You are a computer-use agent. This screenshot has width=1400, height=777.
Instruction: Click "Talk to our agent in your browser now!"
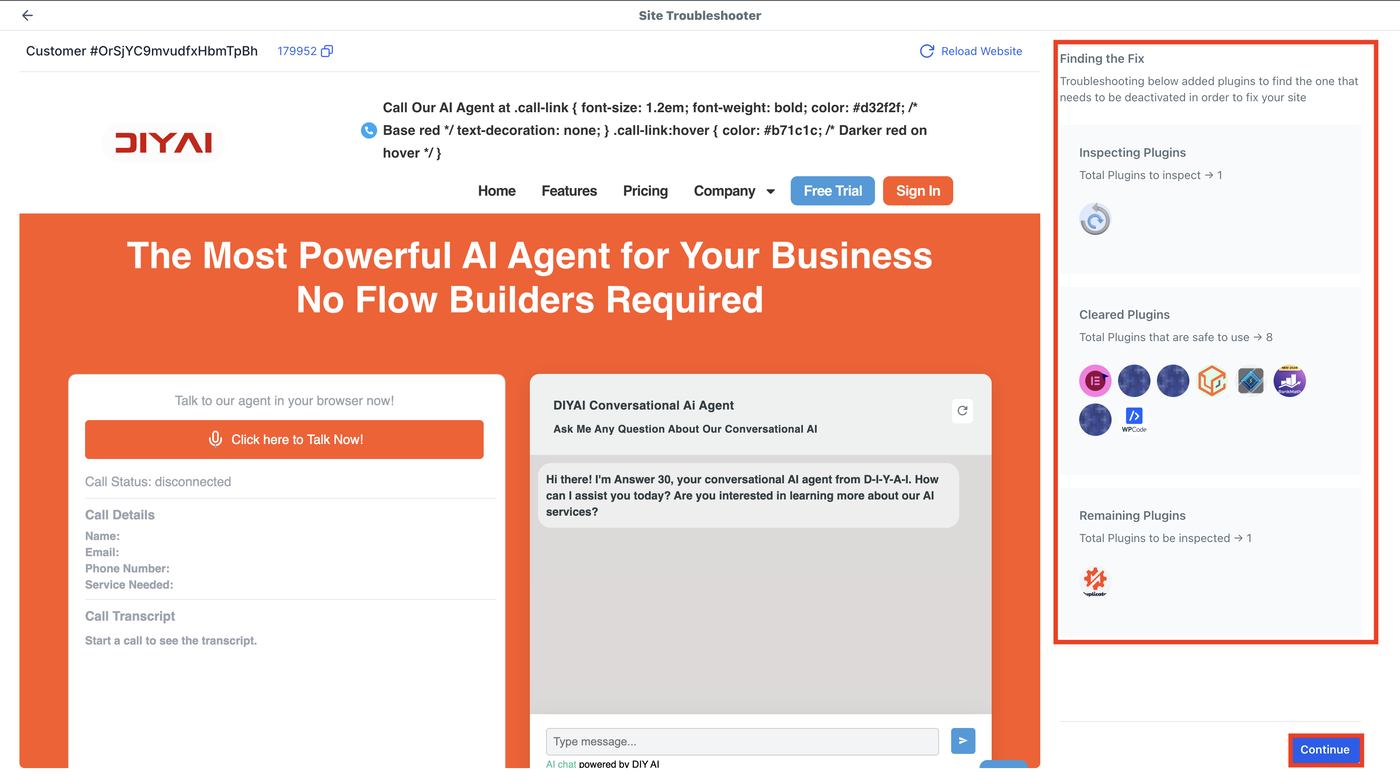point(284,401)
